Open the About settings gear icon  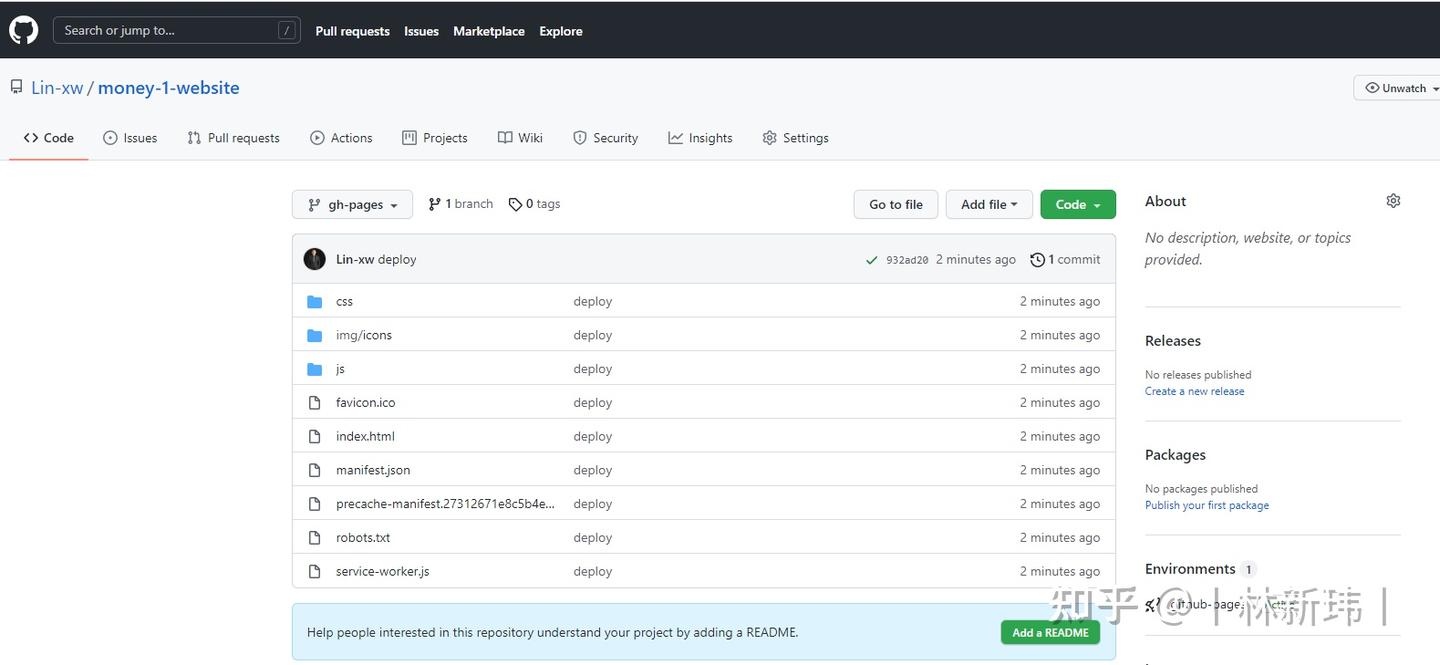click(x=1393, y=201)
